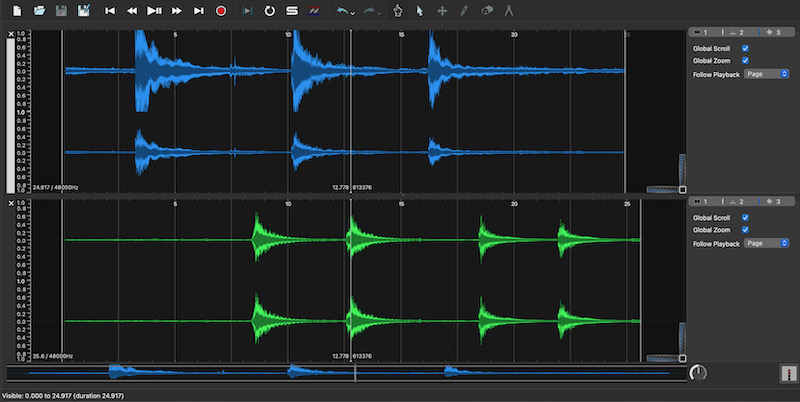Click the 20 second mark in green pane
Viewport: 800px width, 402px height.
pyautogui.click(x=514, y=204)
